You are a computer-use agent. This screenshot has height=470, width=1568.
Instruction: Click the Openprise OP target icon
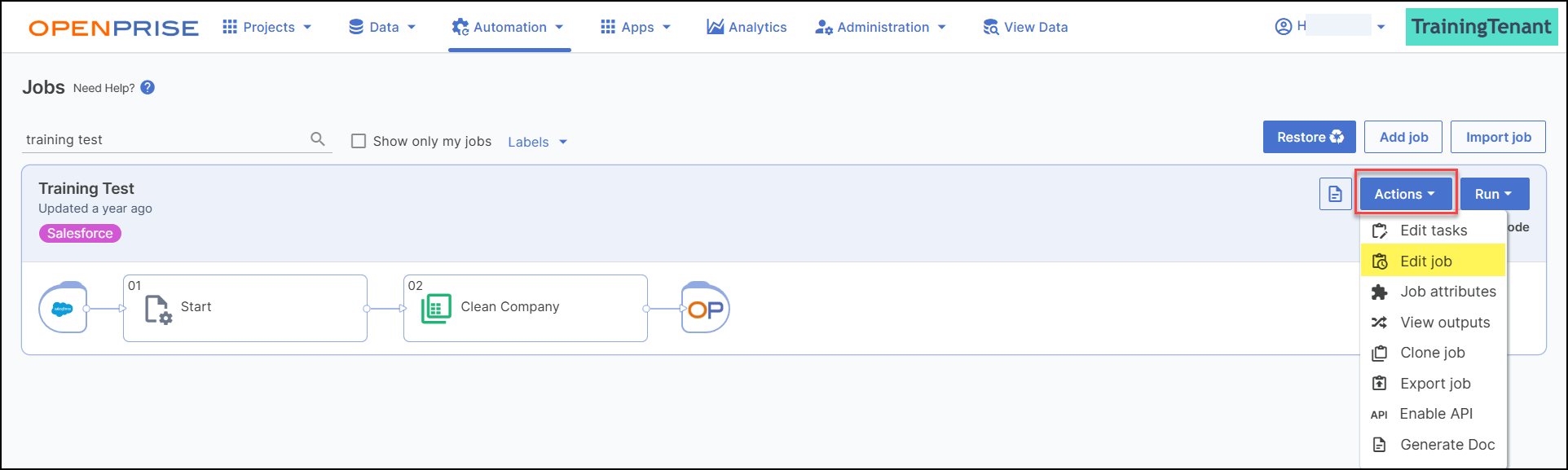tap(705, 309)
